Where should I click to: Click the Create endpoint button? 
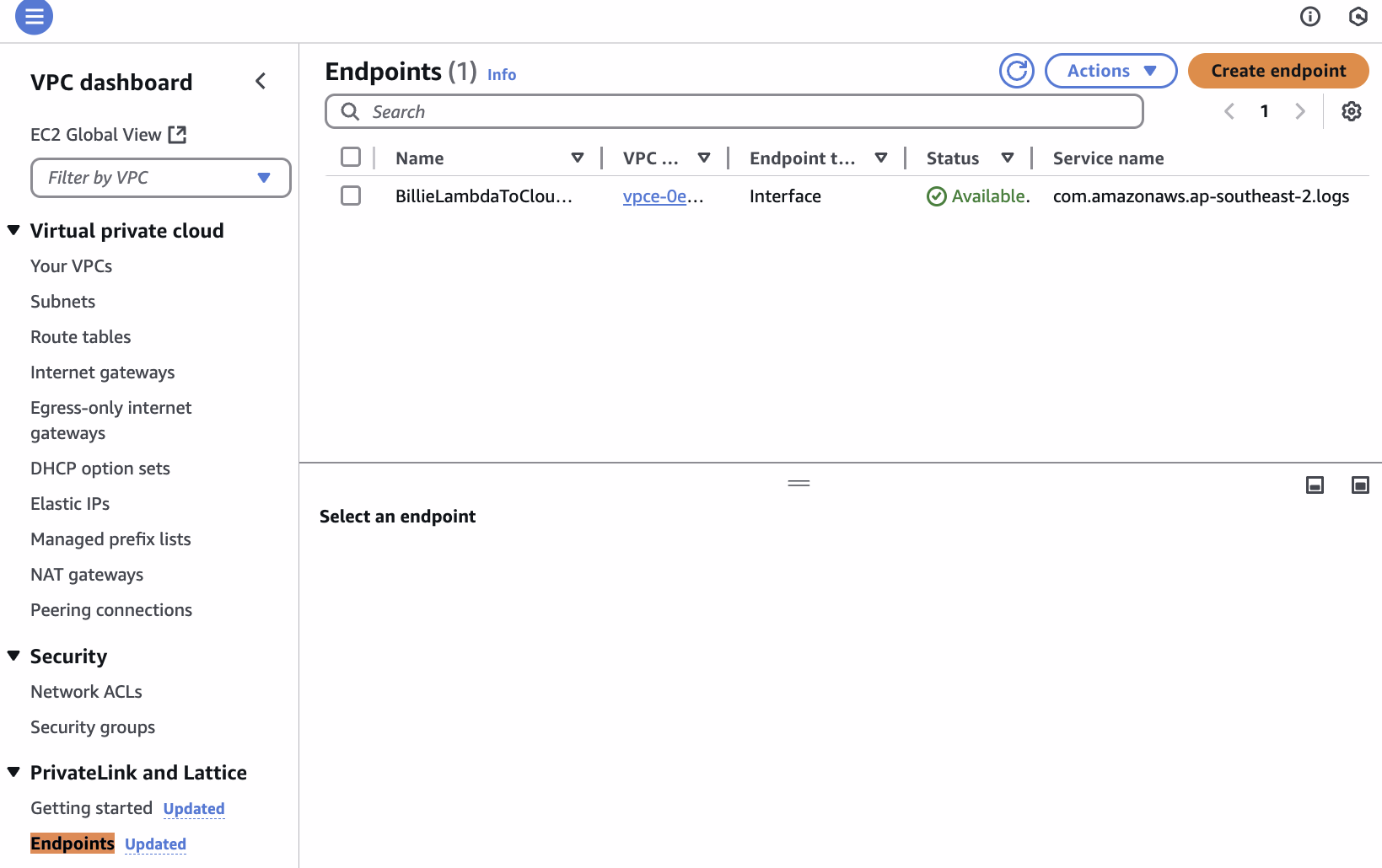(x=1278, y=71)
